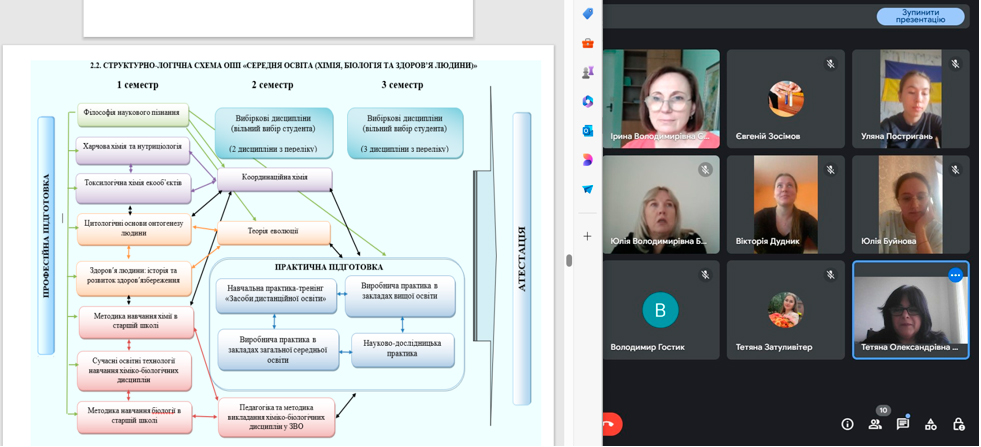Add a sidebar app with plus button
981x447 pixels.
[x=588, y=236]
